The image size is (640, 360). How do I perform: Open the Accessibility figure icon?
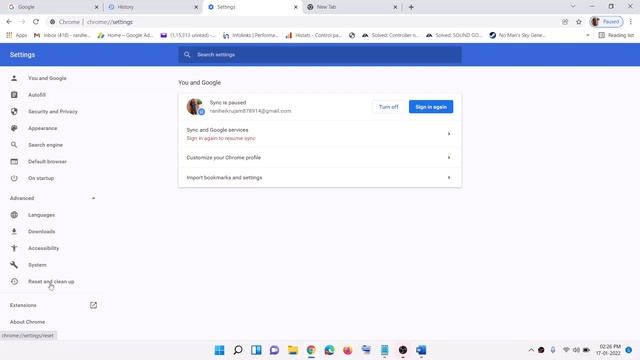coord(14,248)
